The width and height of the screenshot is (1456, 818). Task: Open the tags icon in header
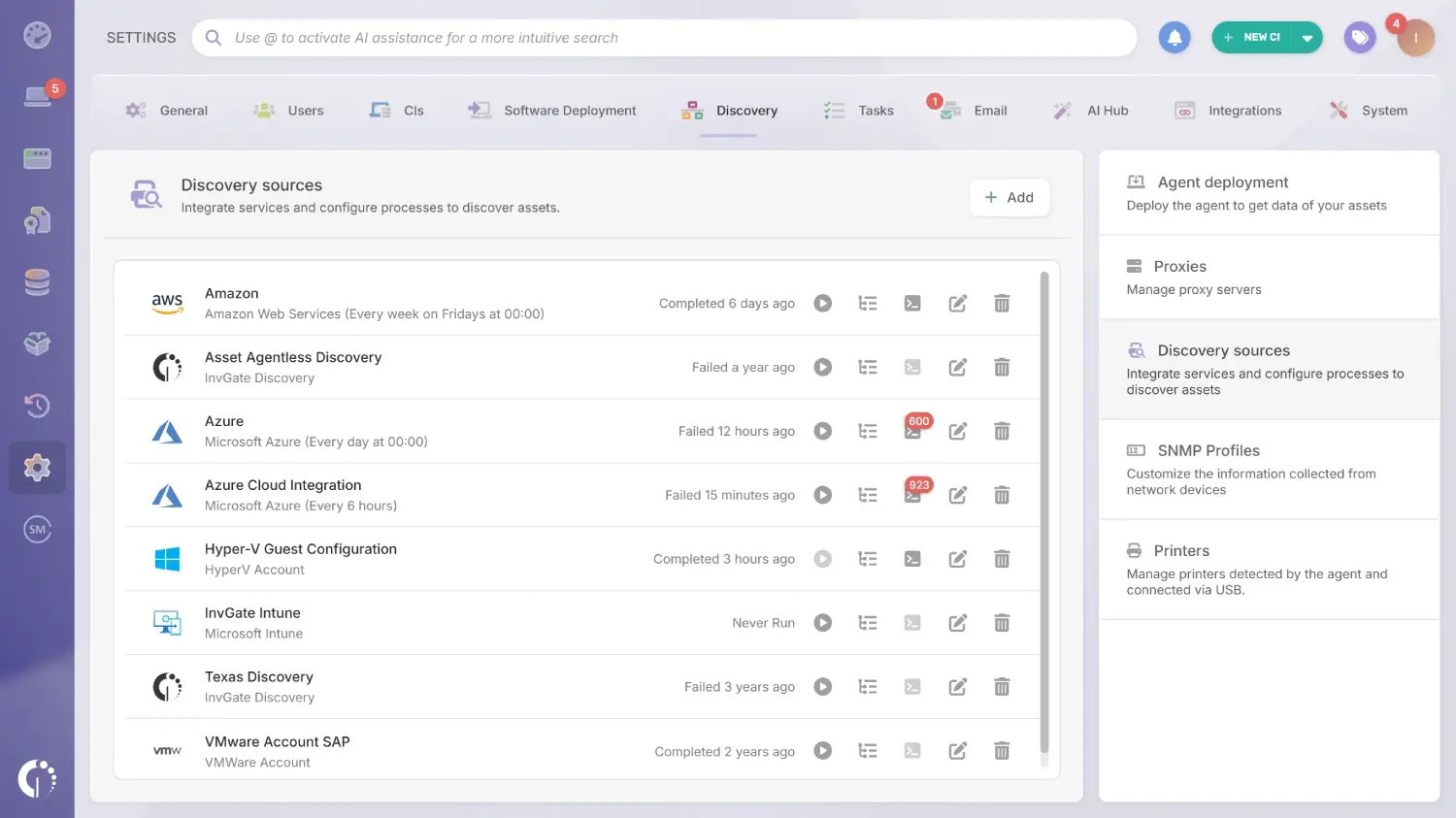[1359, 38]
